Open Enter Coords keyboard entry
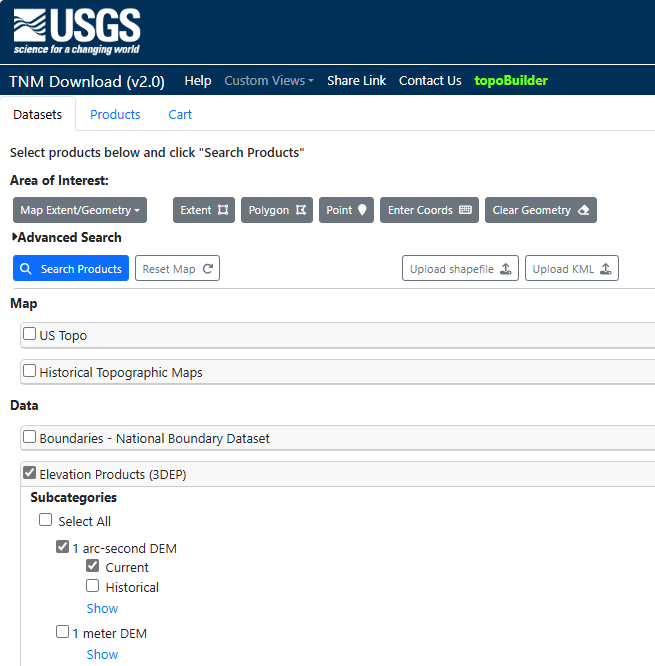 (x=429, y=210)
